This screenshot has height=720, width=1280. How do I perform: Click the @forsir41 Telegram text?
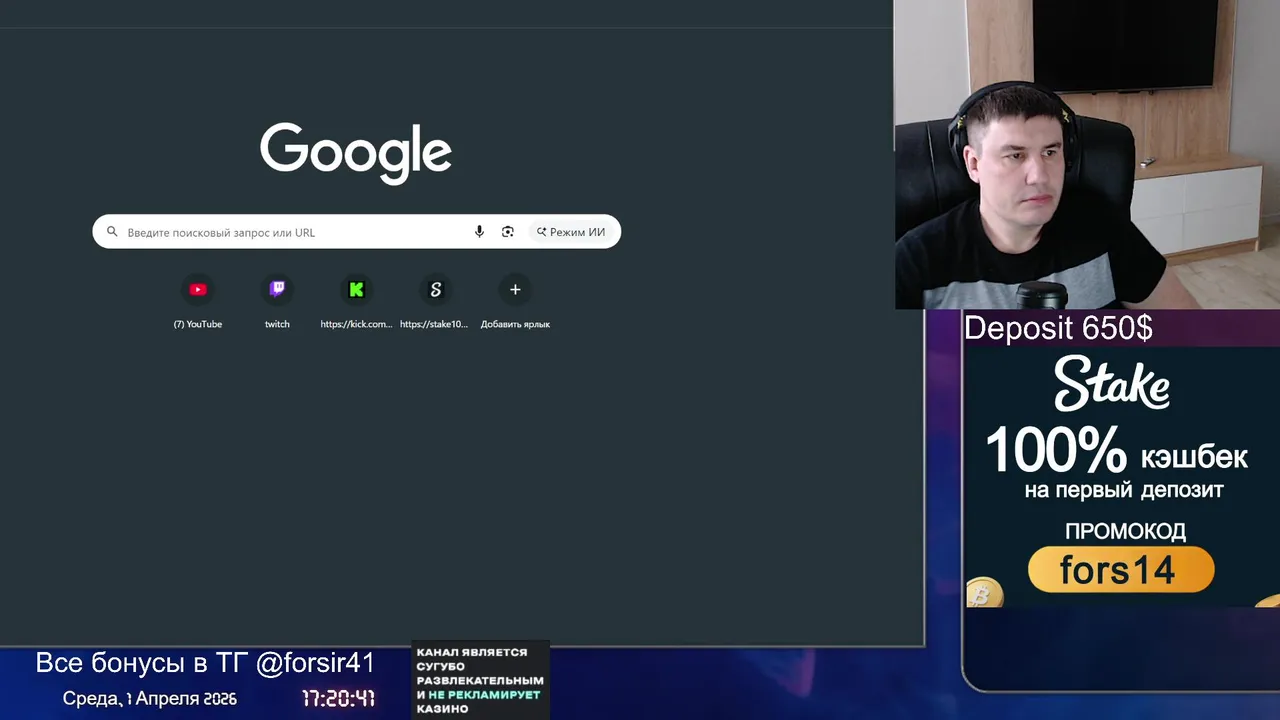click(315, 663)
